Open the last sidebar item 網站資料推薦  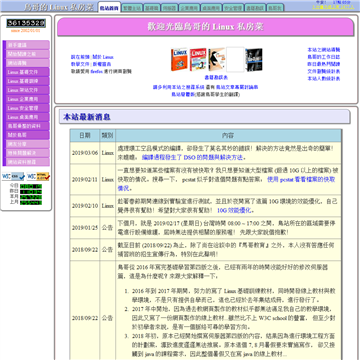28,162
